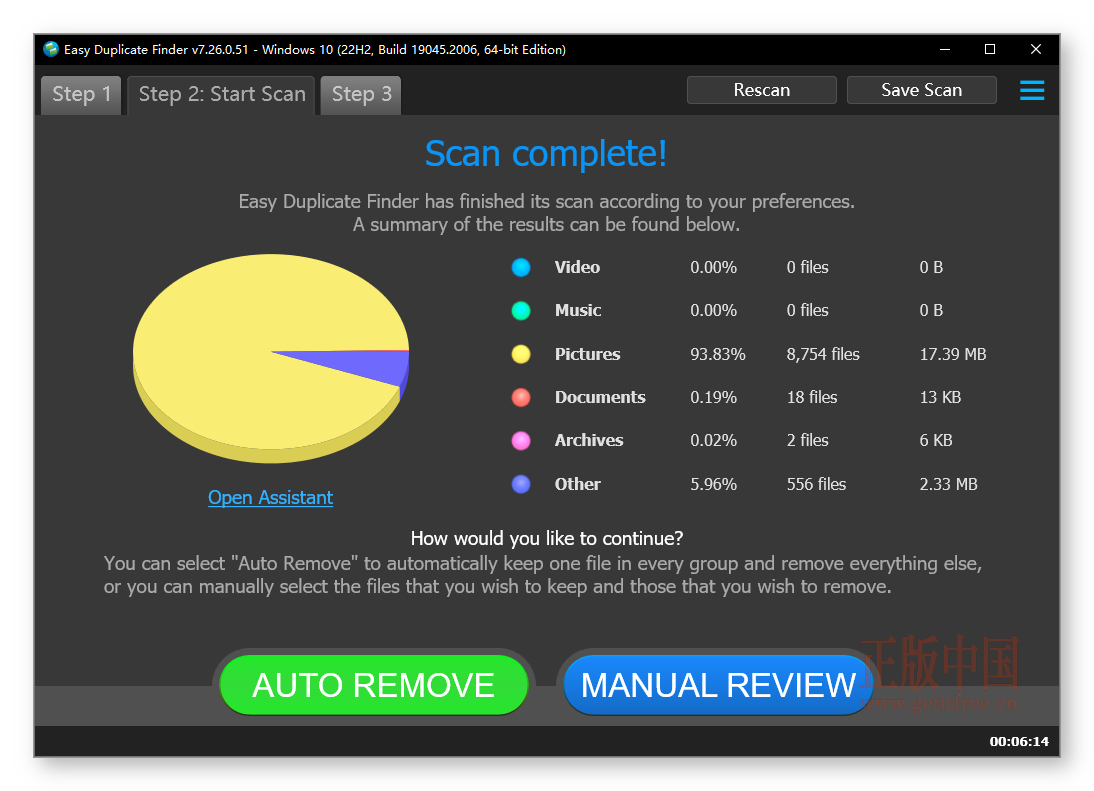Select the Other category label

click(x=578, y=484)
